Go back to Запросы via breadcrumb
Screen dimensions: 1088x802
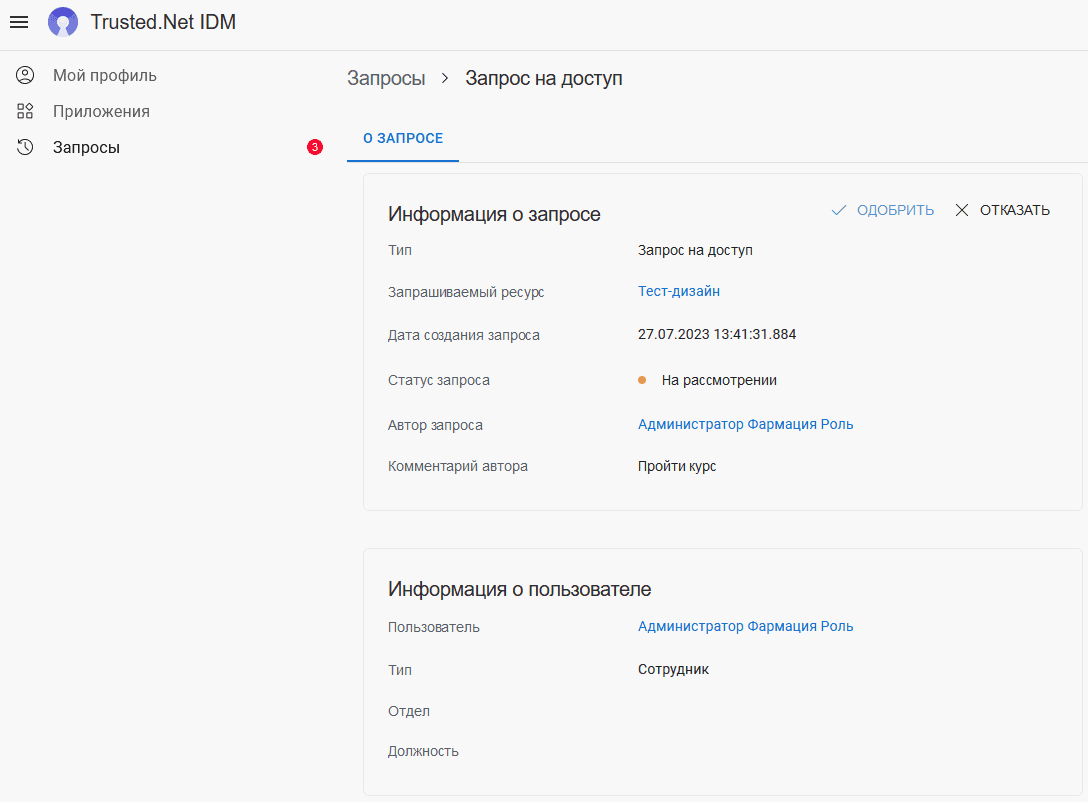click(386, 78)
